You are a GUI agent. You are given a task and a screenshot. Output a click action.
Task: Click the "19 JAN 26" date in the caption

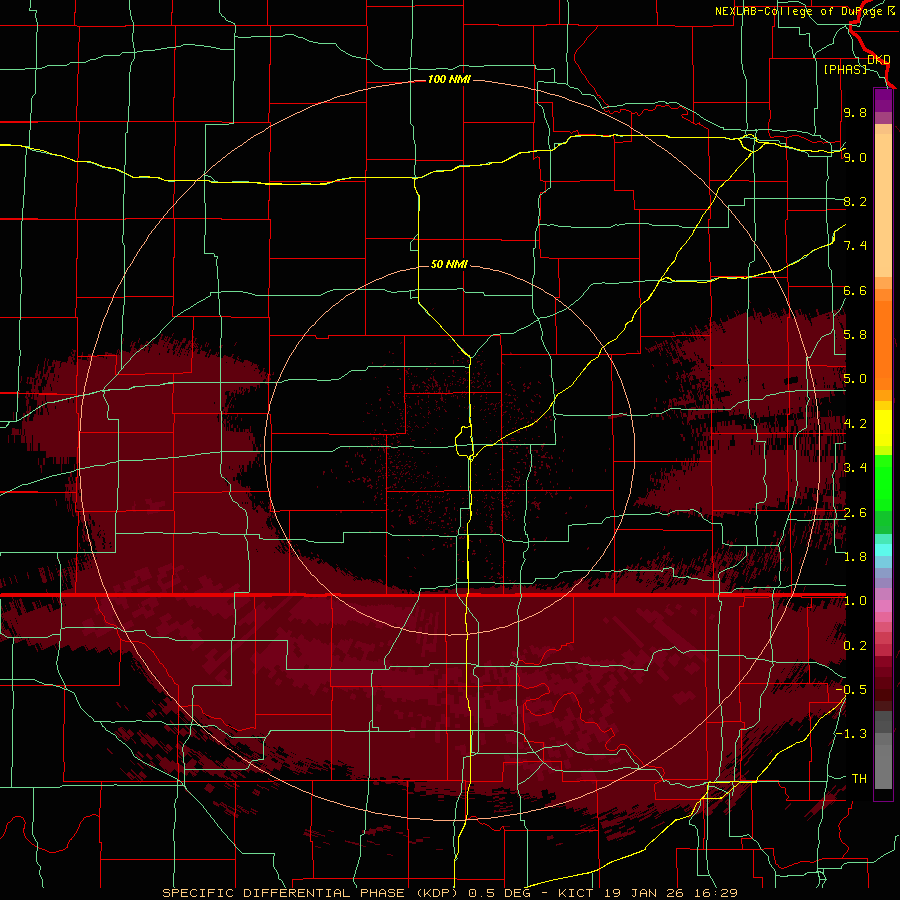click(x=642, y=893)
